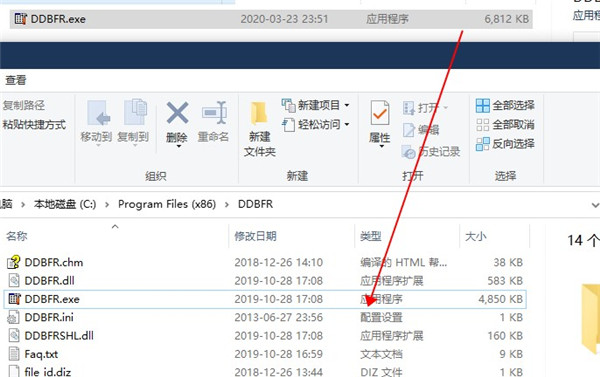600x377 pixels.
Task: Click the Open (打开) ribbon button
Action: (425, 108)
